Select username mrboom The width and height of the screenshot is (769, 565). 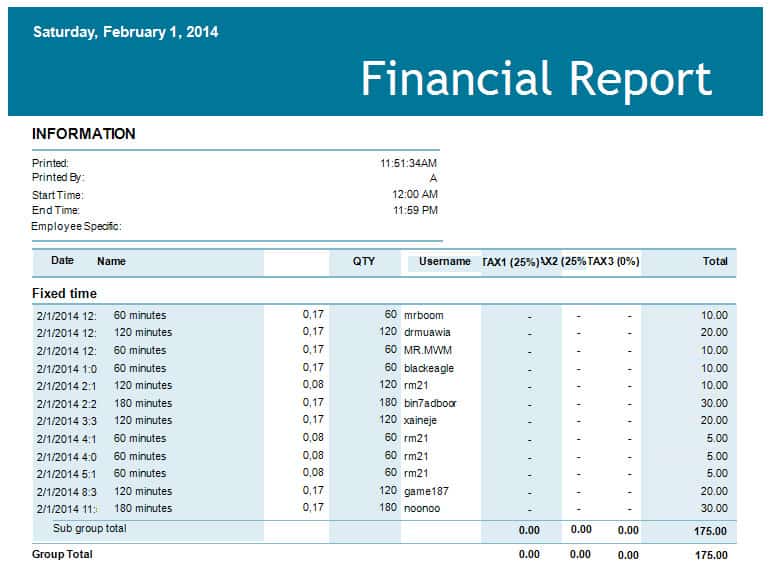point(424,315)
